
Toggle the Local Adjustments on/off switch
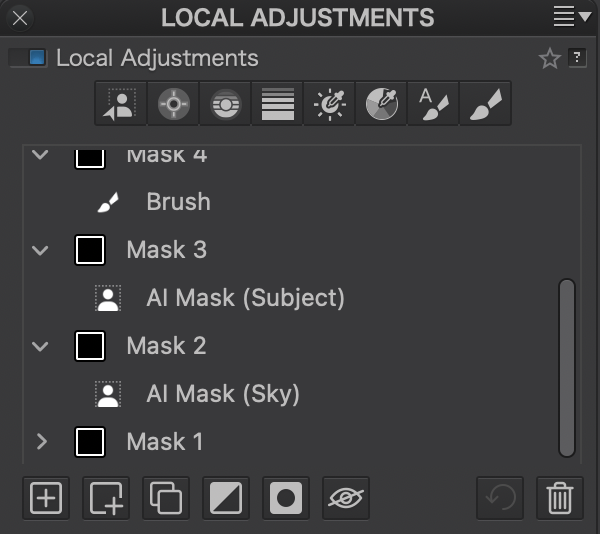point(27,58)
